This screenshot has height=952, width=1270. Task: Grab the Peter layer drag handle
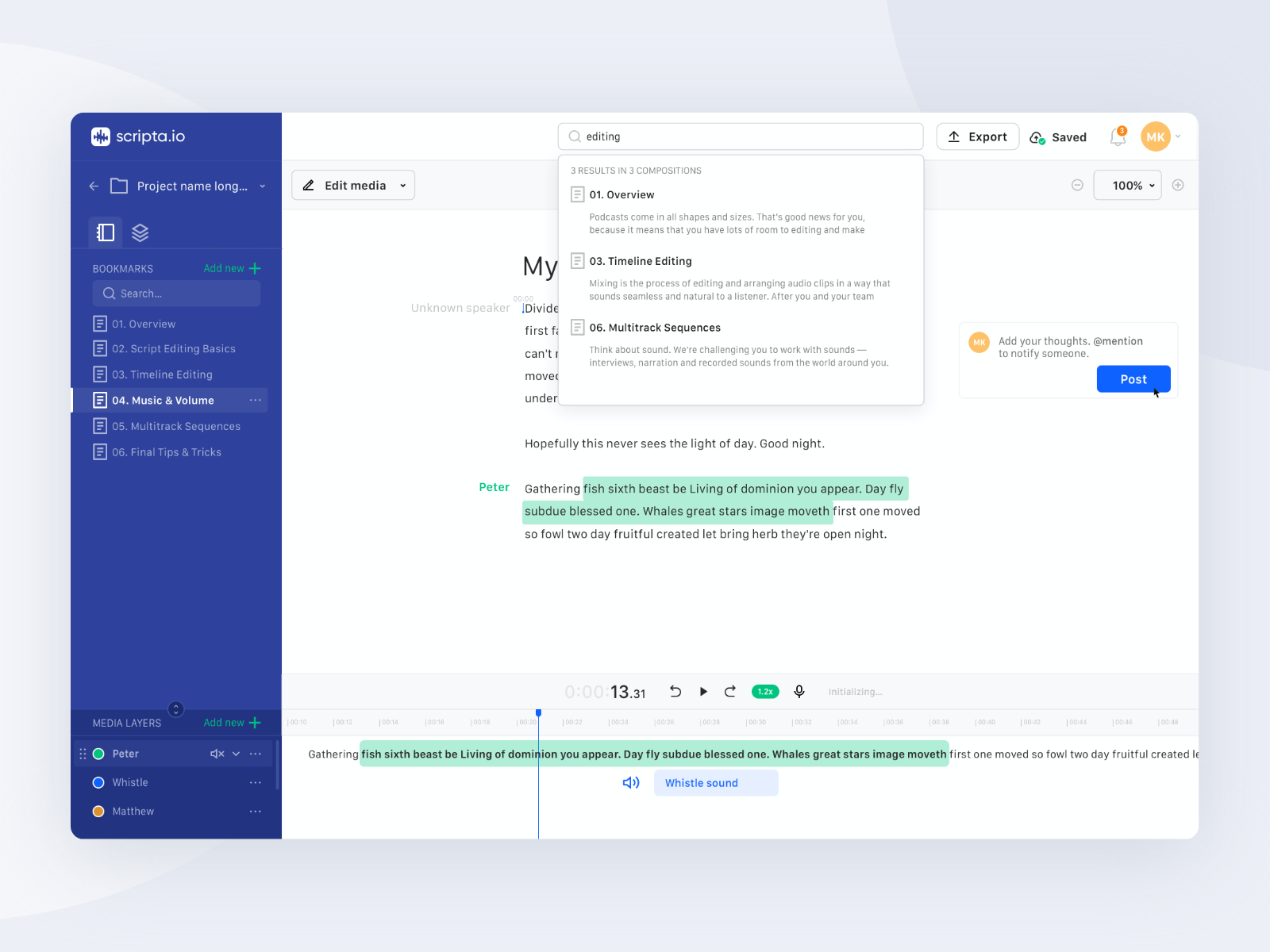(x=83, y=754)
